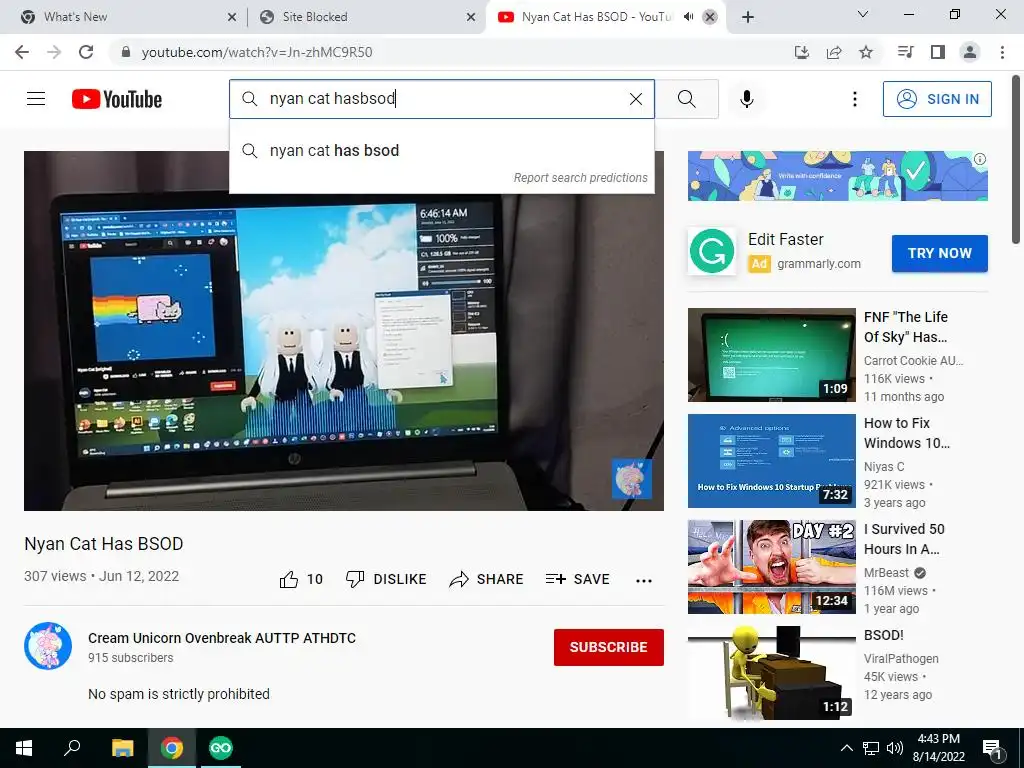
Task: Click the Grammarly banner ad image
Action: click(x=837, y=176)
